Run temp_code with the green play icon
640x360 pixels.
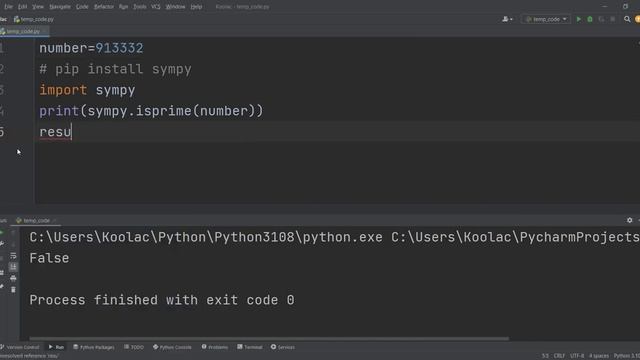click(x=578, y=19)
